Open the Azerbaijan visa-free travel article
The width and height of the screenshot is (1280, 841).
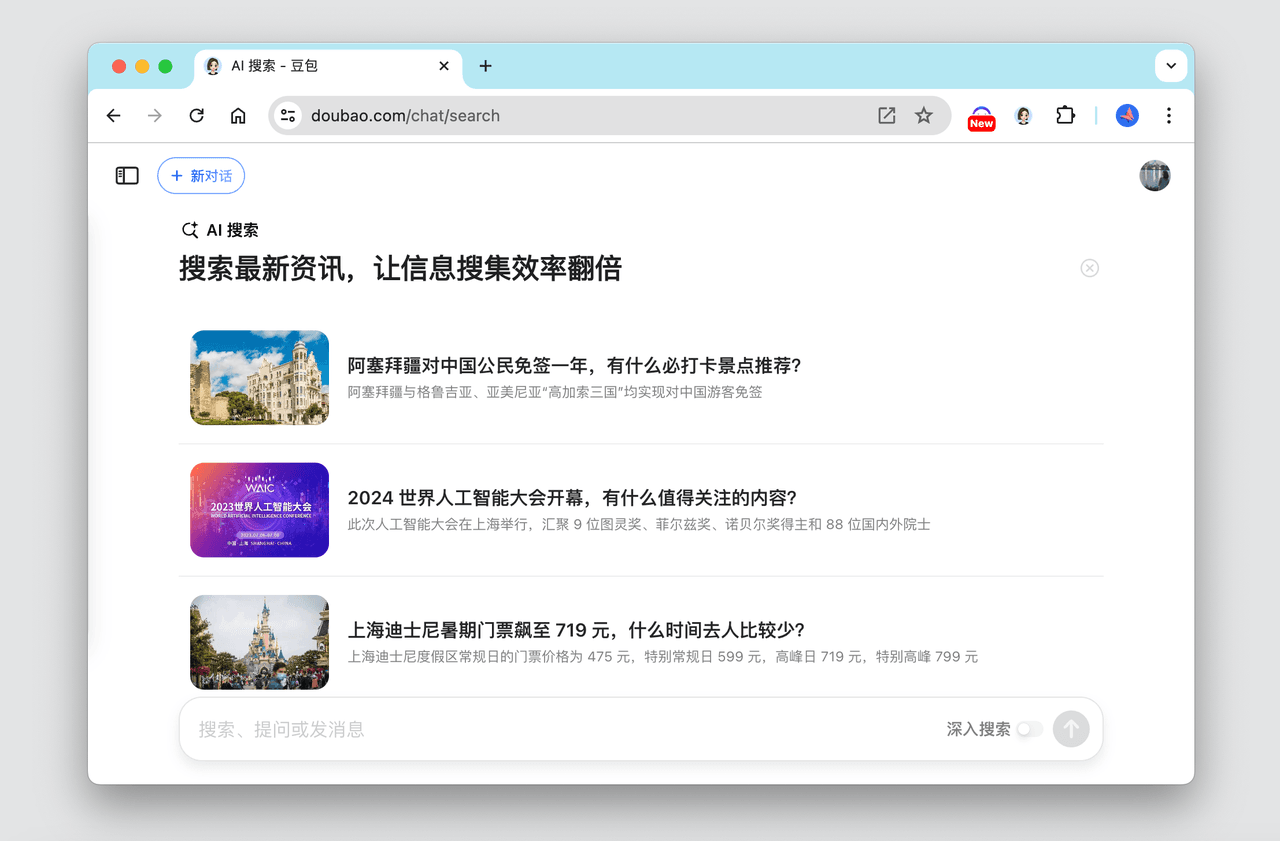click(x=574, y=366)
